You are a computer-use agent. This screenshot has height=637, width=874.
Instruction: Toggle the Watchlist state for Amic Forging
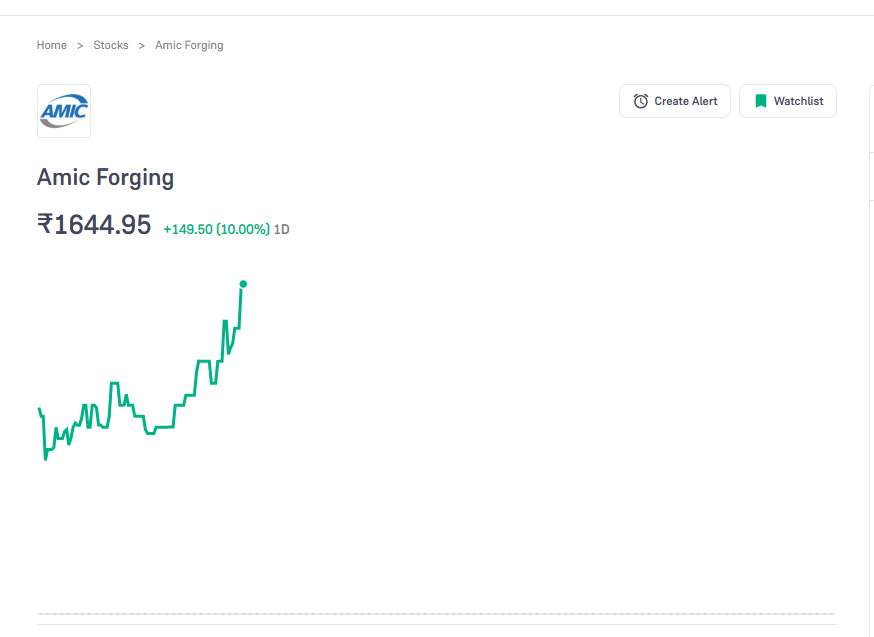click(788, 100)
